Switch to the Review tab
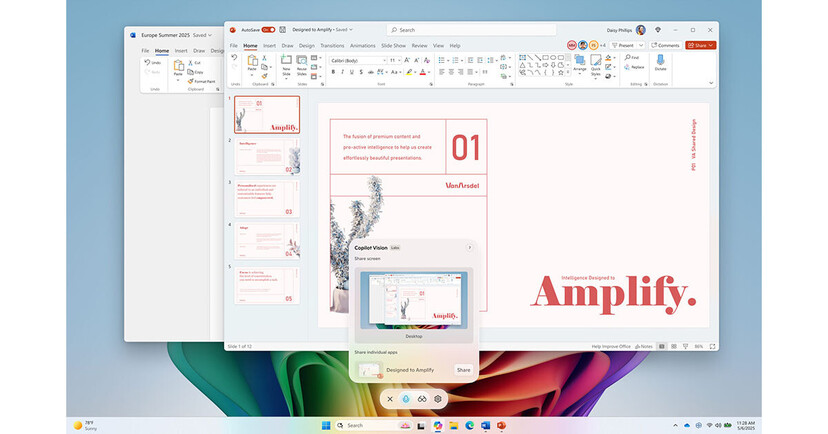Viewport: 828px width, 434px height. [419, 46]
